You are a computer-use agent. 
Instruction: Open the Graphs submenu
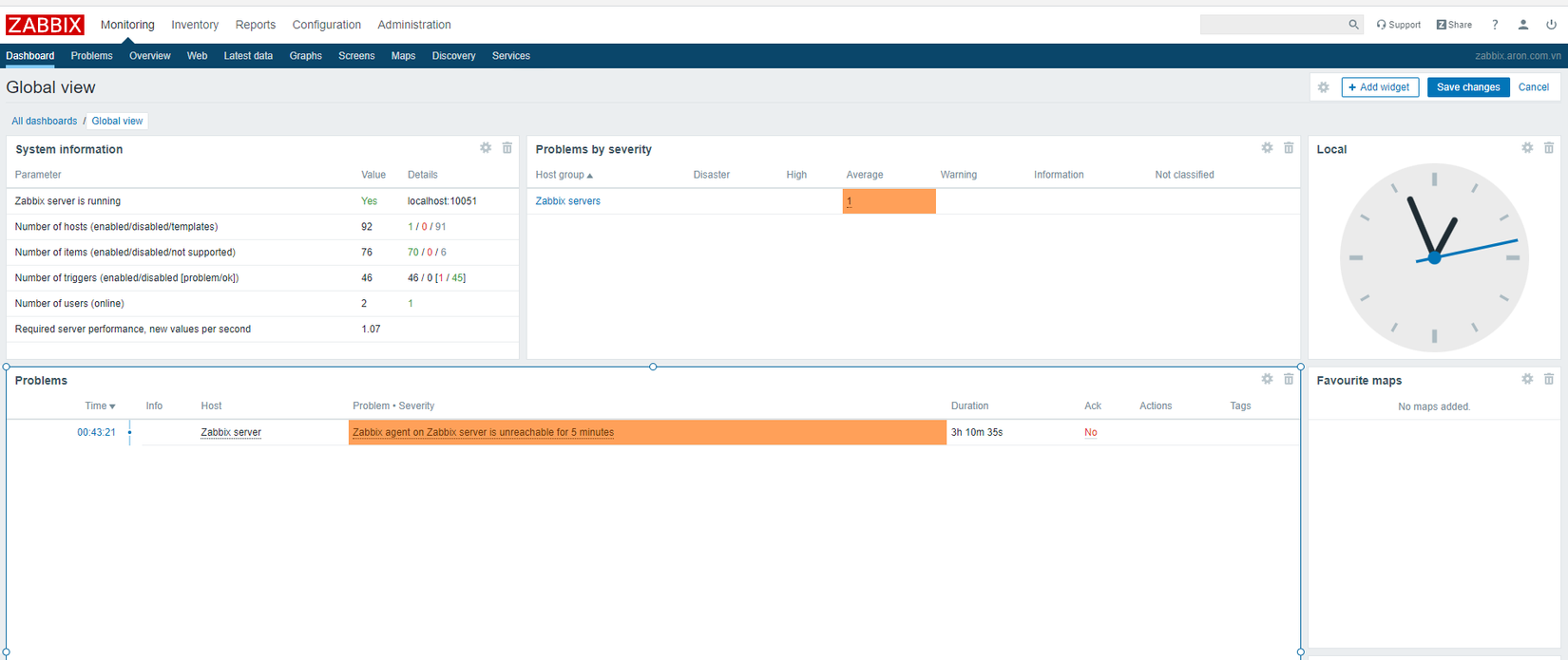coord(306,56)
